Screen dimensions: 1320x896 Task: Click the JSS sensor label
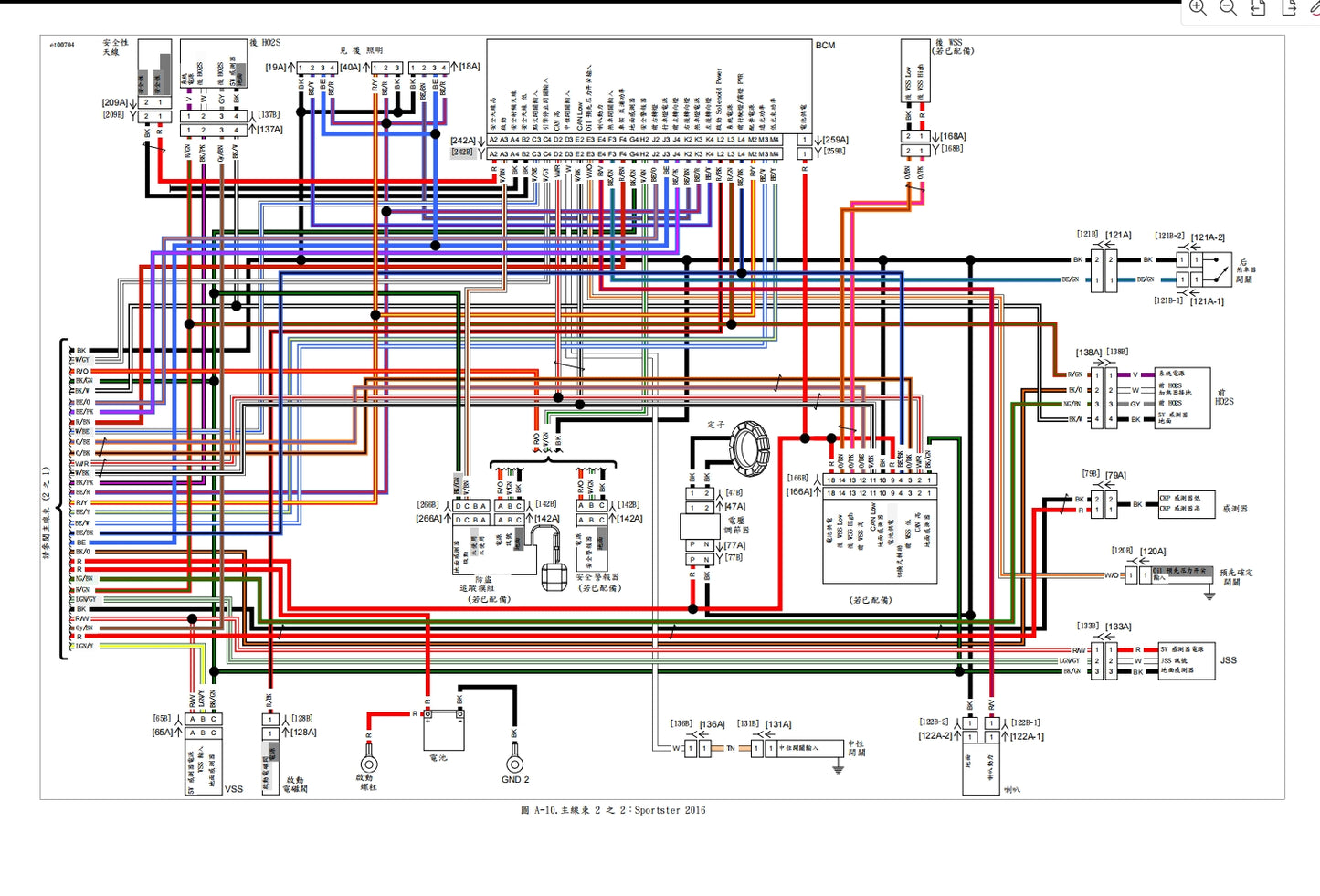point(1228,660)
